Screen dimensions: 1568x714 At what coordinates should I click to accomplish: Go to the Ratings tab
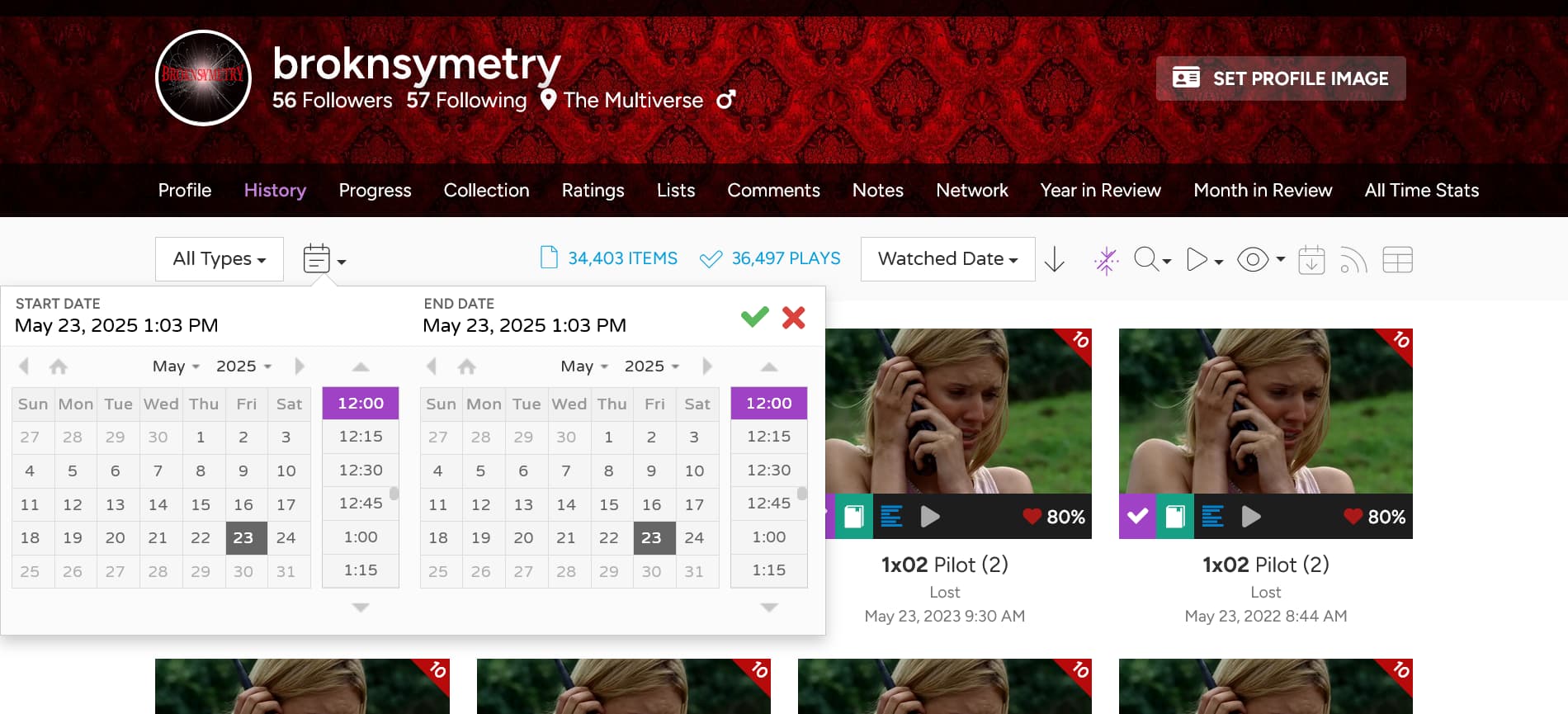point(593,190)
